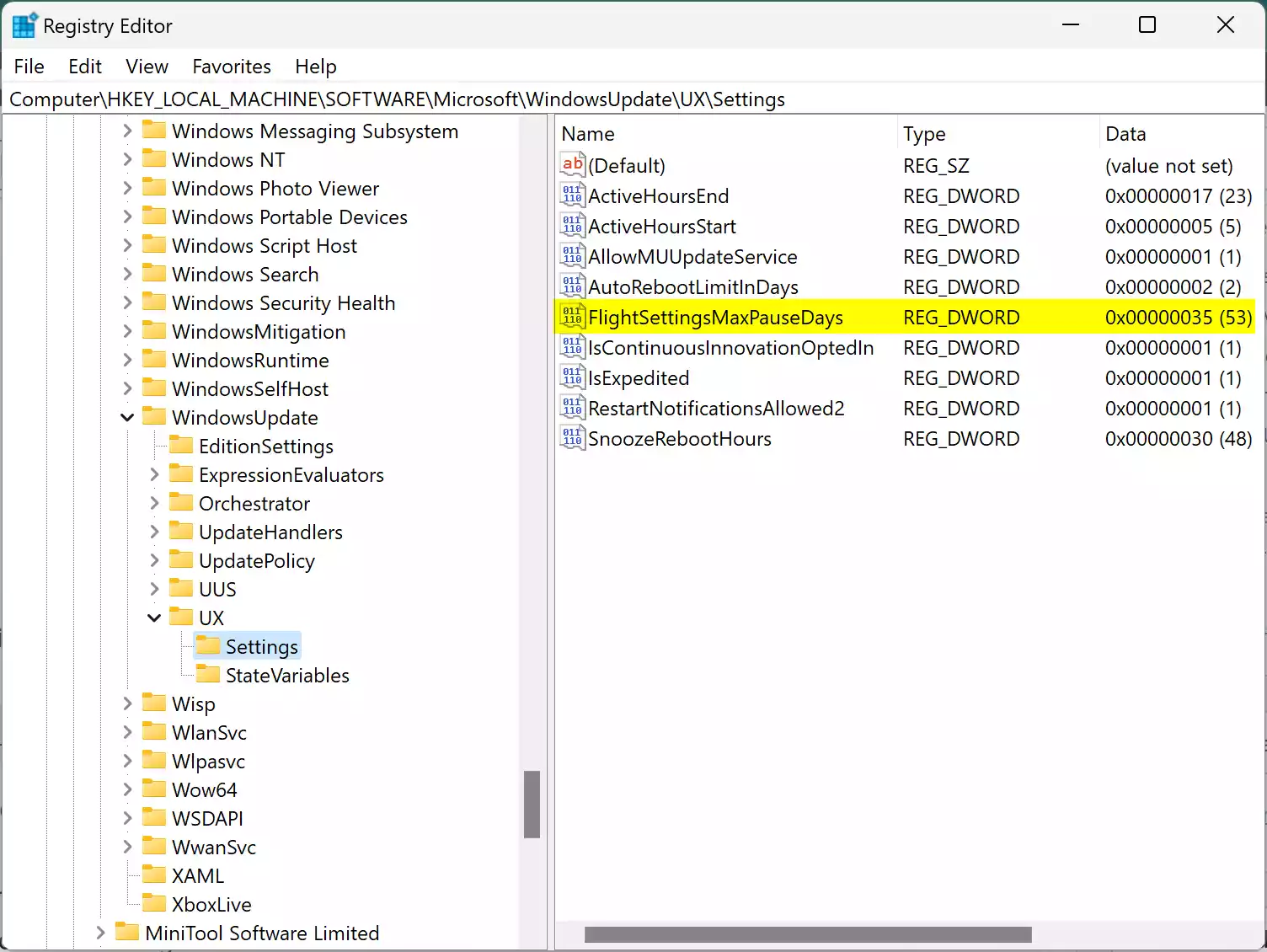Click the Settings key folder icon
Screen dimensions: 1267x952
[208, 645]
